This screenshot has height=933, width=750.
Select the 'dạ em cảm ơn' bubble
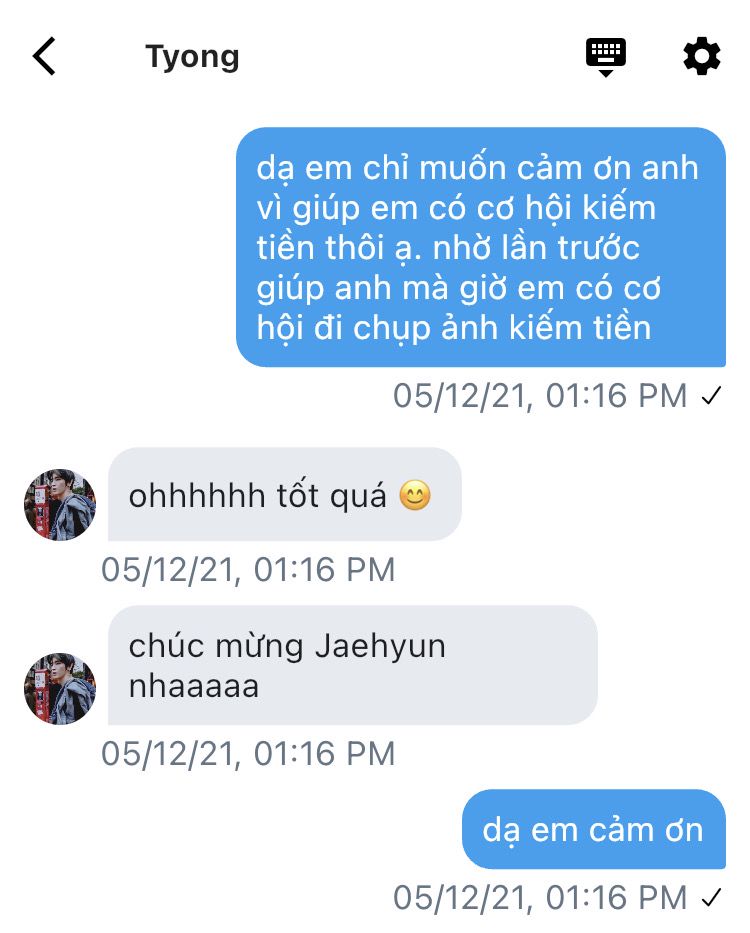594,829
